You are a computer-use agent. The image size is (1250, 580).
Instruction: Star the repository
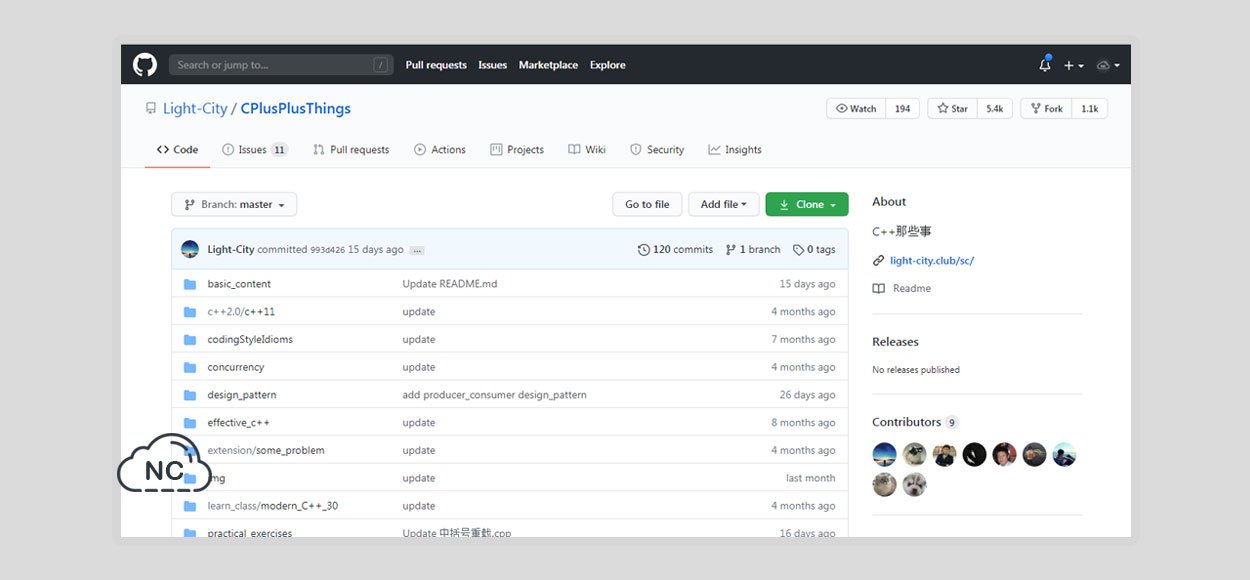[952, 109]
